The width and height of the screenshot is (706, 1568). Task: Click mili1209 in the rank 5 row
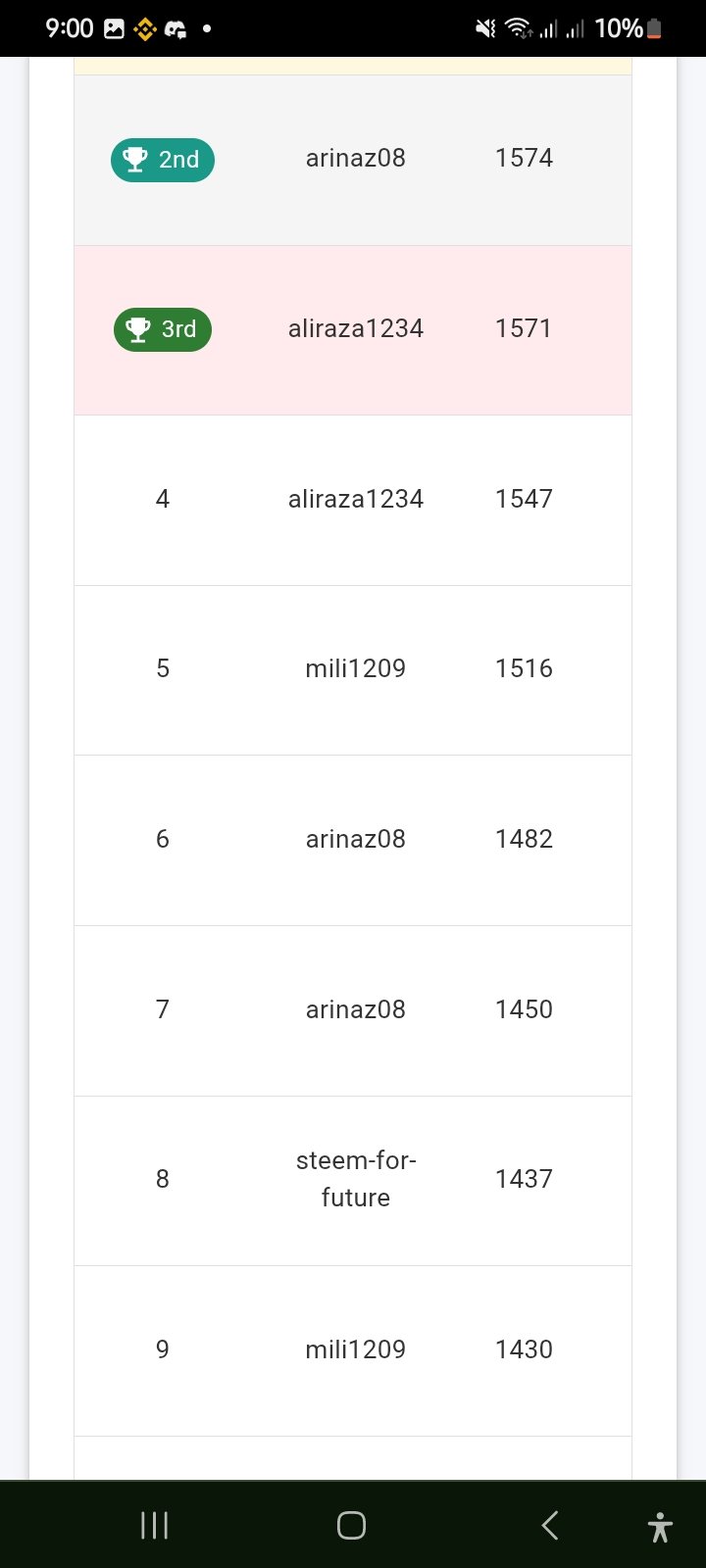point(356,668)
